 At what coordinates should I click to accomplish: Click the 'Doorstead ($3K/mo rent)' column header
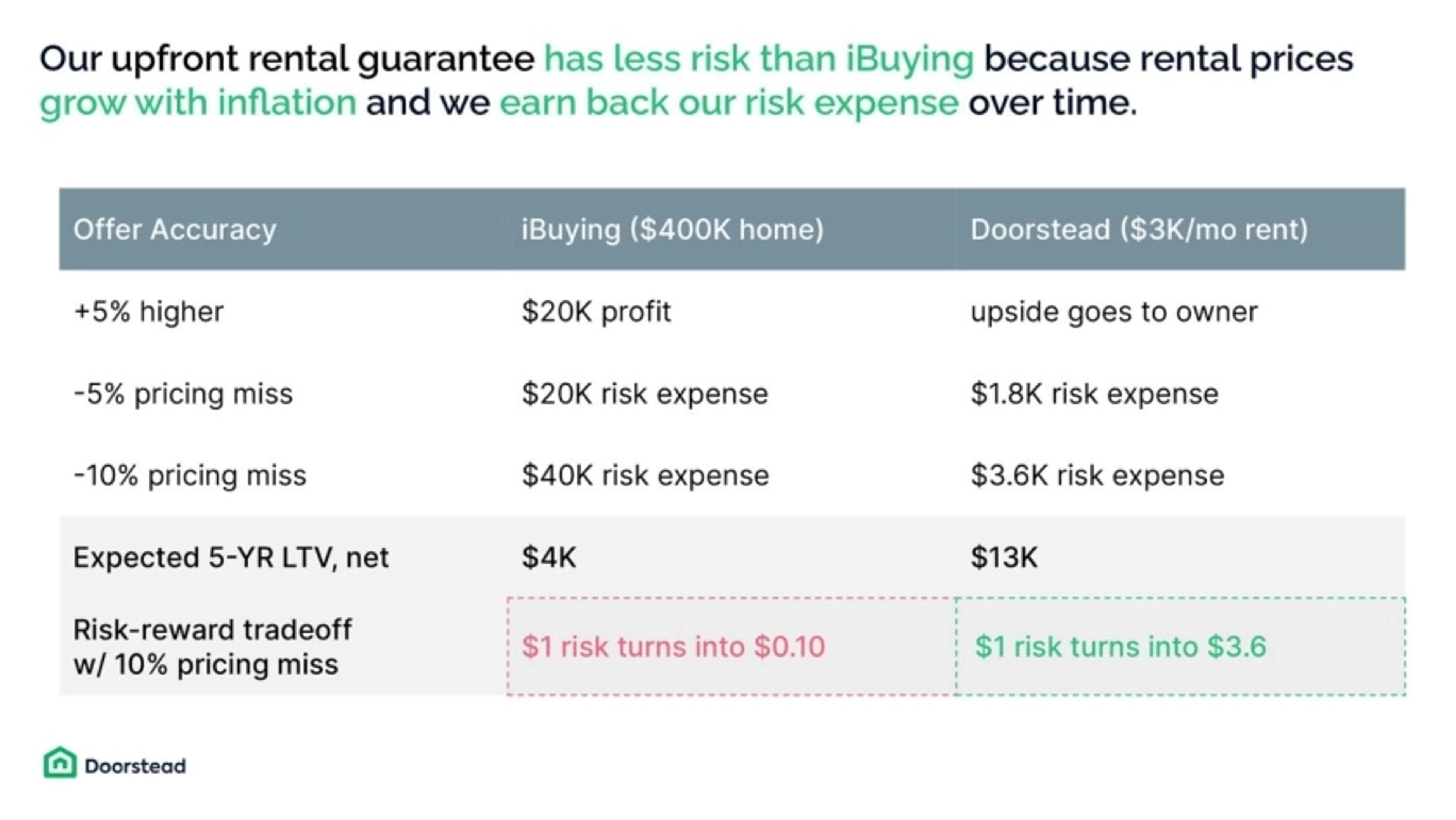1139,229
